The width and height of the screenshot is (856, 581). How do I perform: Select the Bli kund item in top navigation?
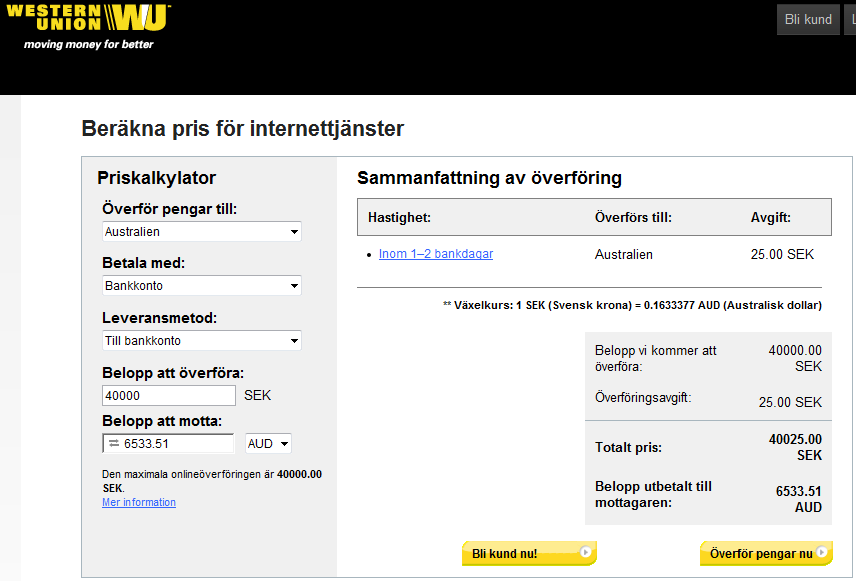808,20
